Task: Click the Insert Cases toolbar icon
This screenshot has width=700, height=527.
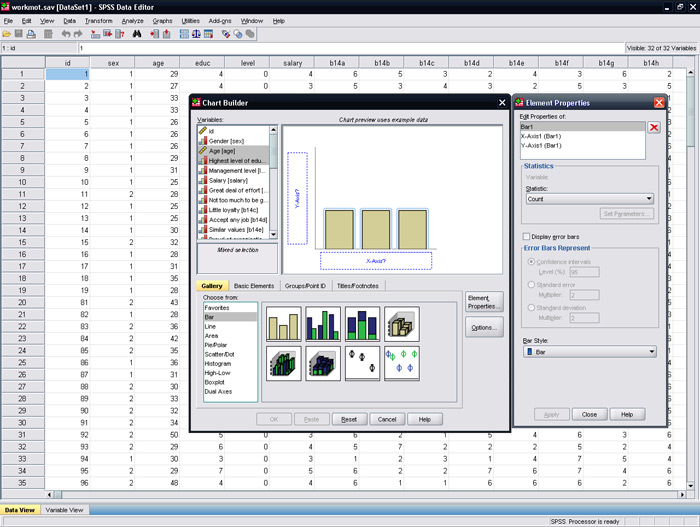Action: pos(154,34)
